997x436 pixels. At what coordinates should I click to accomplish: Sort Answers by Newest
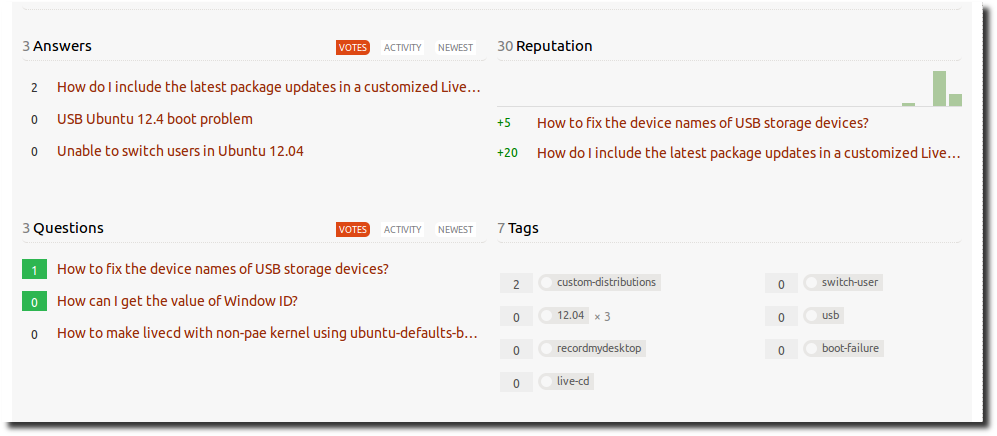(456, 47)
